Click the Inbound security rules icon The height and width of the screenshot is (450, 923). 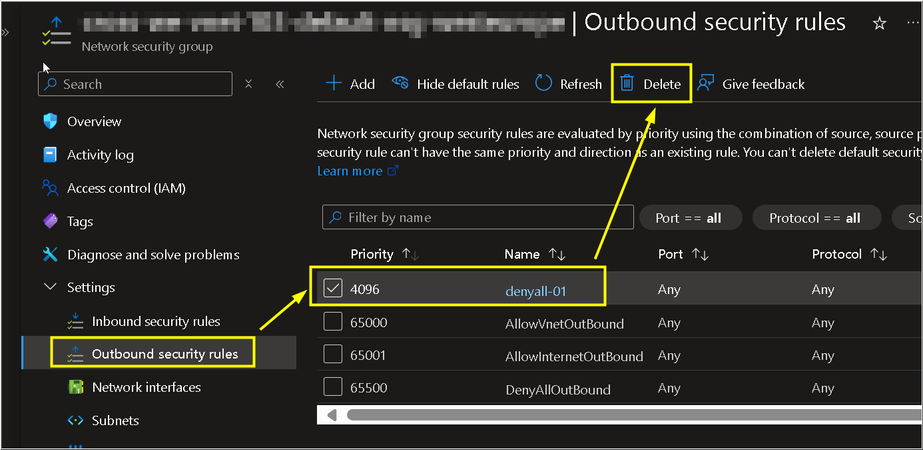tap(75, 322)
